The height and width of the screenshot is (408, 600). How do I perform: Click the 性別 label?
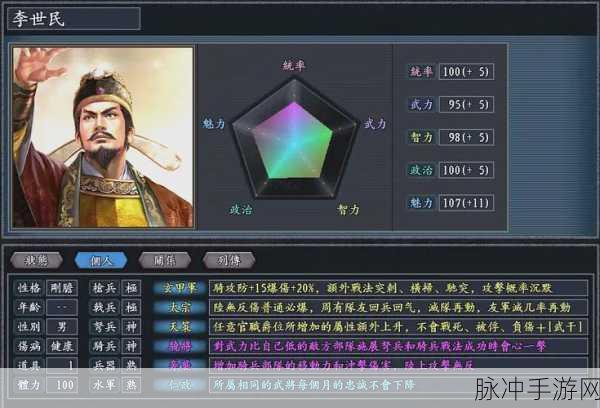pyautogui.click(x=29, y=326)
